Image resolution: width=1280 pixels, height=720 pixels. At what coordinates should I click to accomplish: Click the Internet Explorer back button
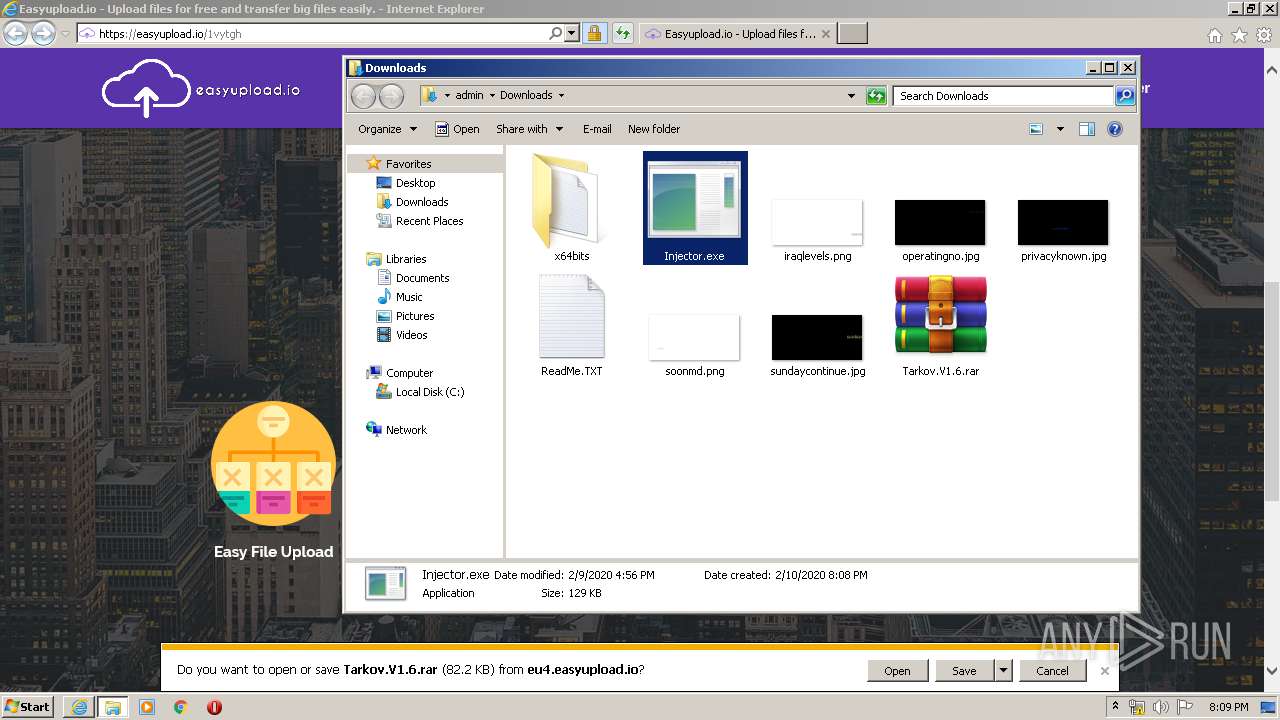pos(15,33)
